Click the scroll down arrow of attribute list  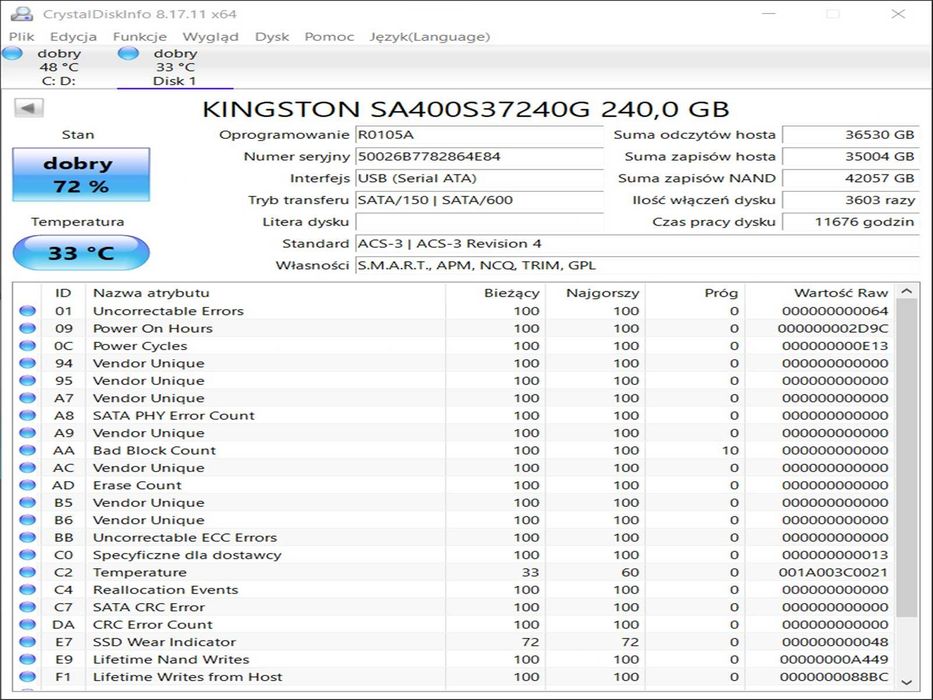pyautogui.click(x=906, y=682)
